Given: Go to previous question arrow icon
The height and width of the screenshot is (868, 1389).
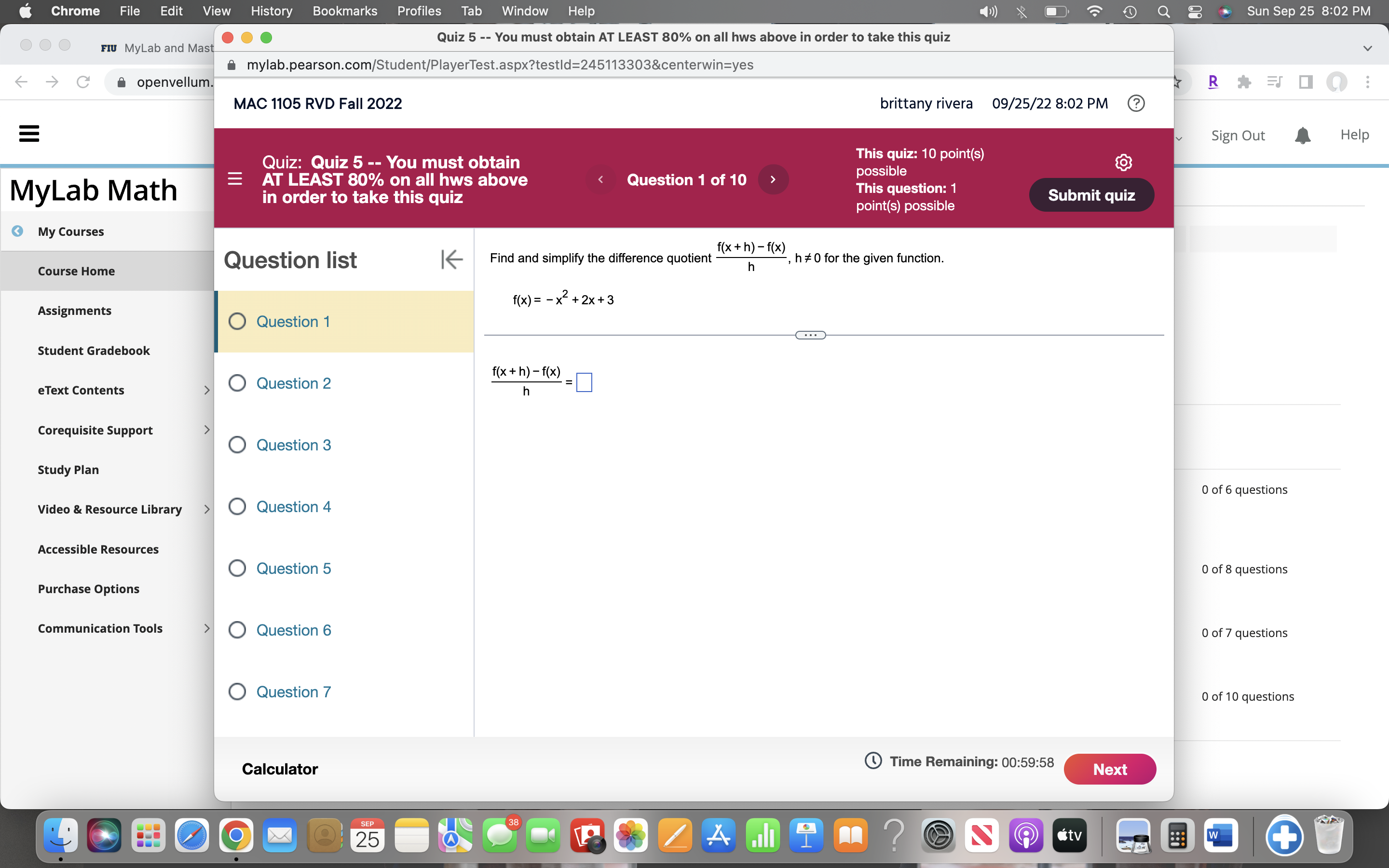Looking at the screenshot, I should [600, 180].
